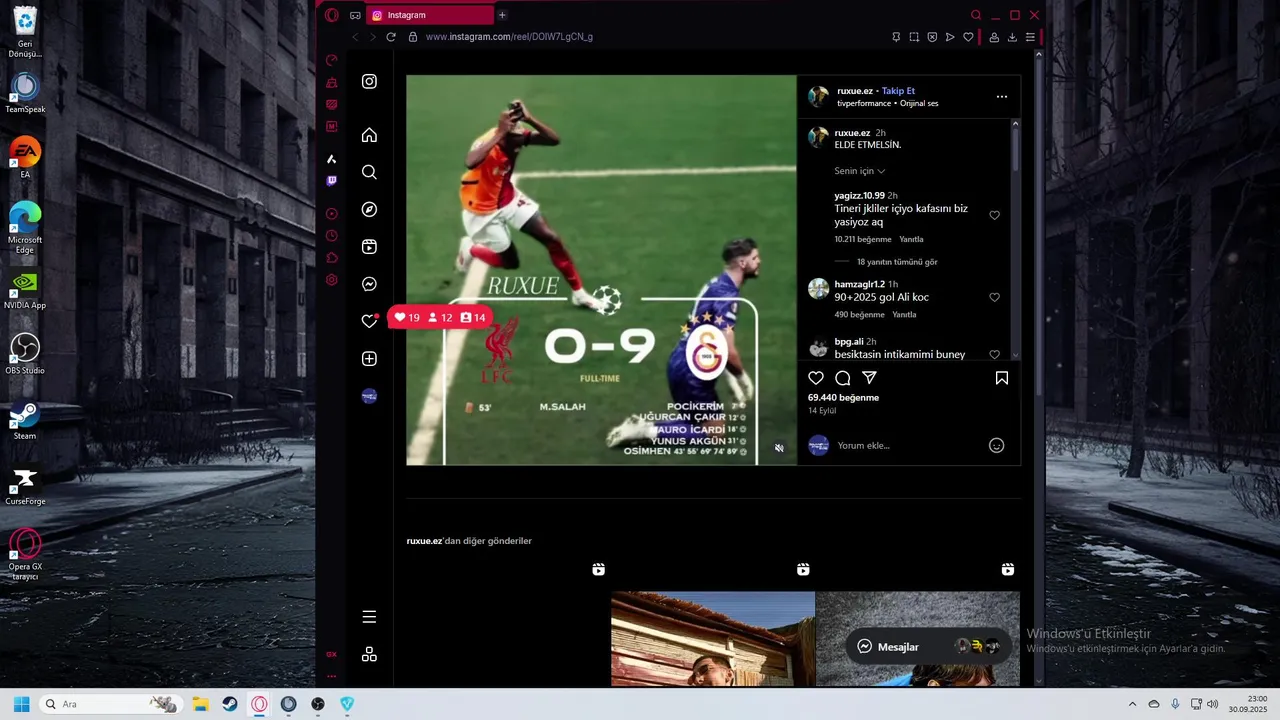Viewport: 1280px width, 720px height.
Task: Reply to hamzagir1.2 comment via 'Yanıtla'
Action: pyautogui.click(x=904, y=315)
